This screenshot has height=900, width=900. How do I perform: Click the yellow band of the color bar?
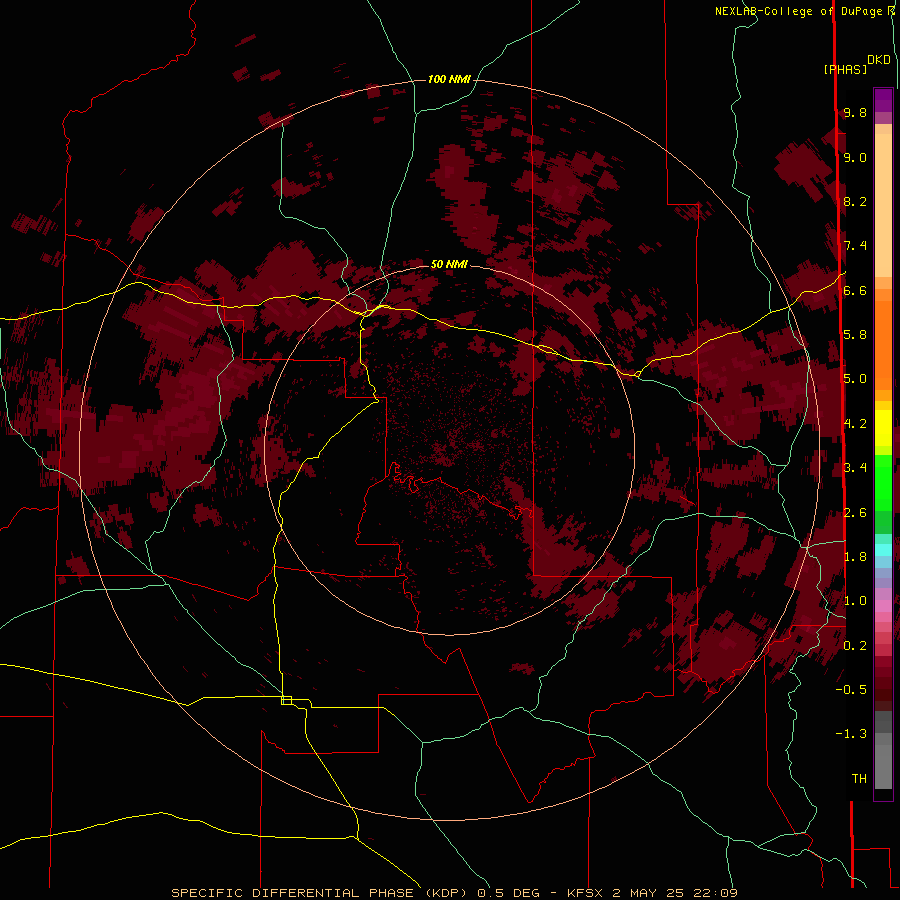coord(883,428)
